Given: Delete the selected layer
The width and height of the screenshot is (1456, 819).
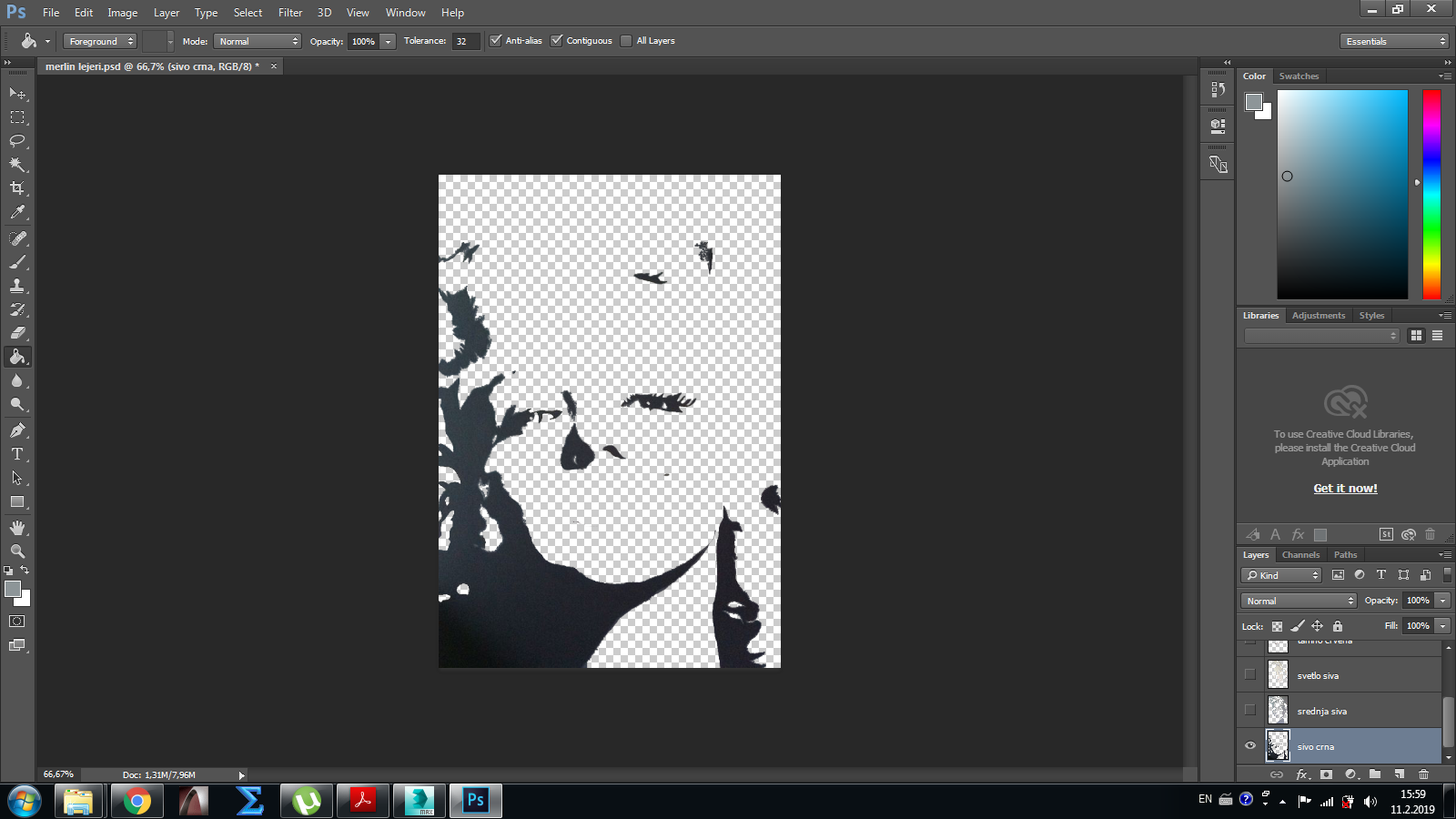Looking at the screenshot, I should (x=1424, y=774).
